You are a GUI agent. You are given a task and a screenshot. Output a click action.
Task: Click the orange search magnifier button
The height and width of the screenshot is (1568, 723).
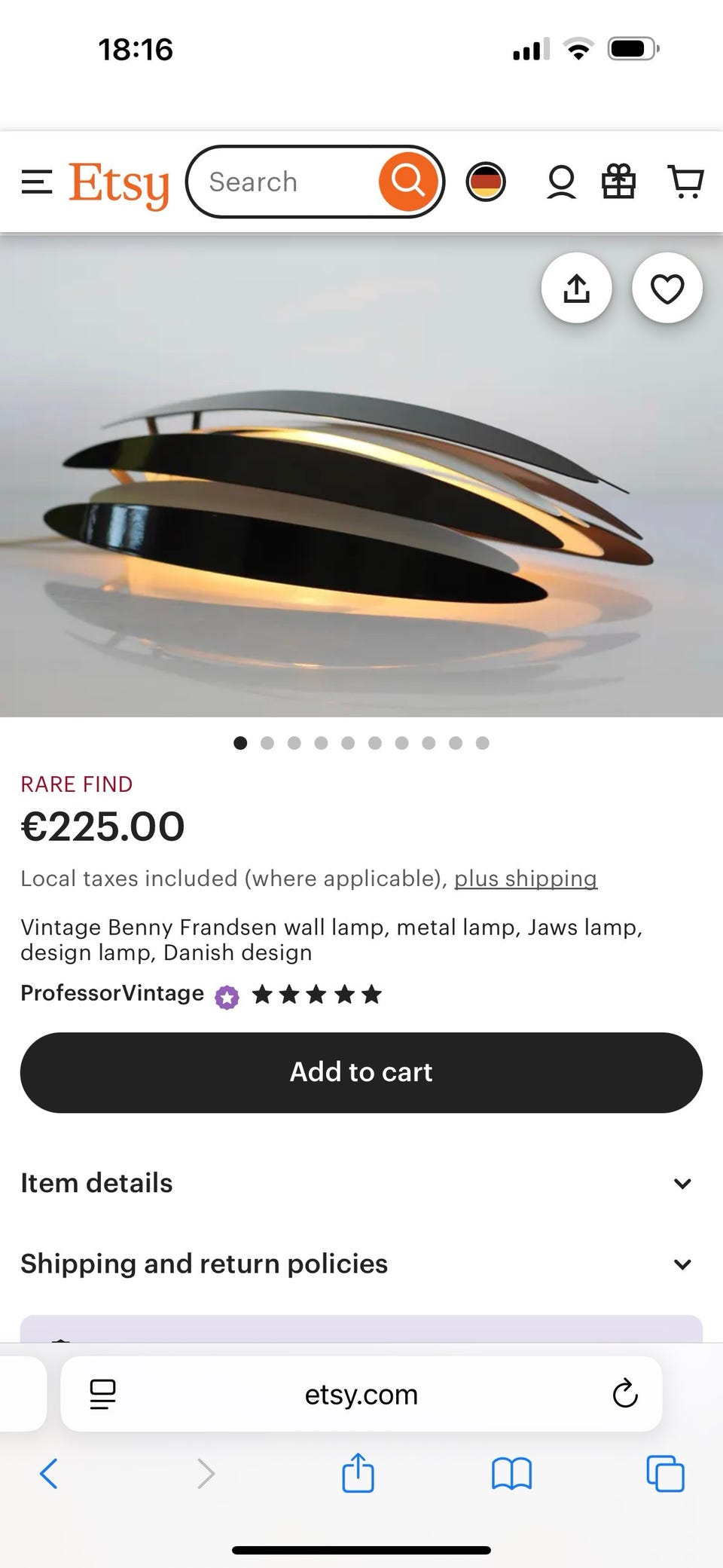click(408, 182)
